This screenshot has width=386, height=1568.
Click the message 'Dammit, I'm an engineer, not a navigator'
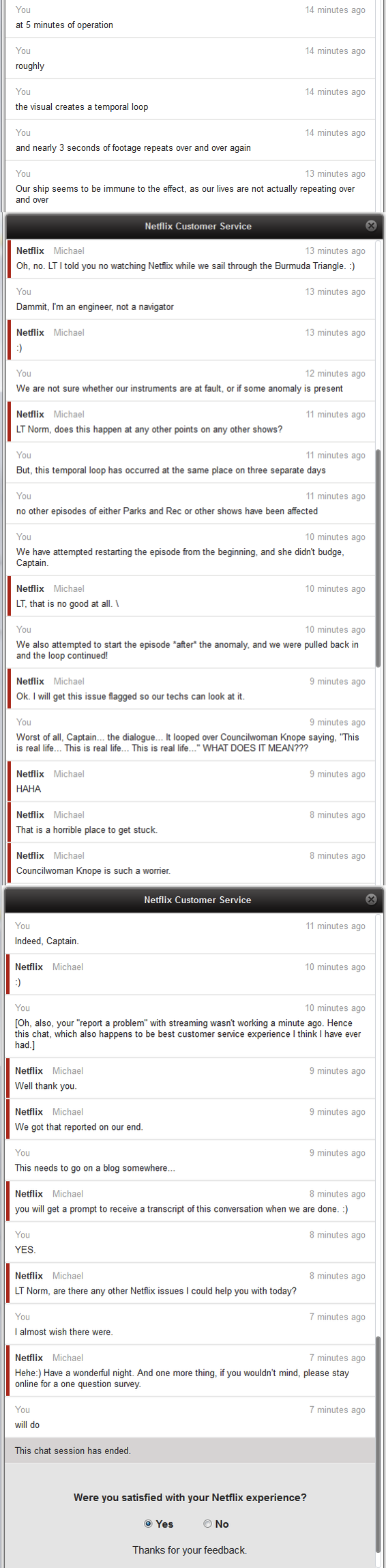click(95, 307)
